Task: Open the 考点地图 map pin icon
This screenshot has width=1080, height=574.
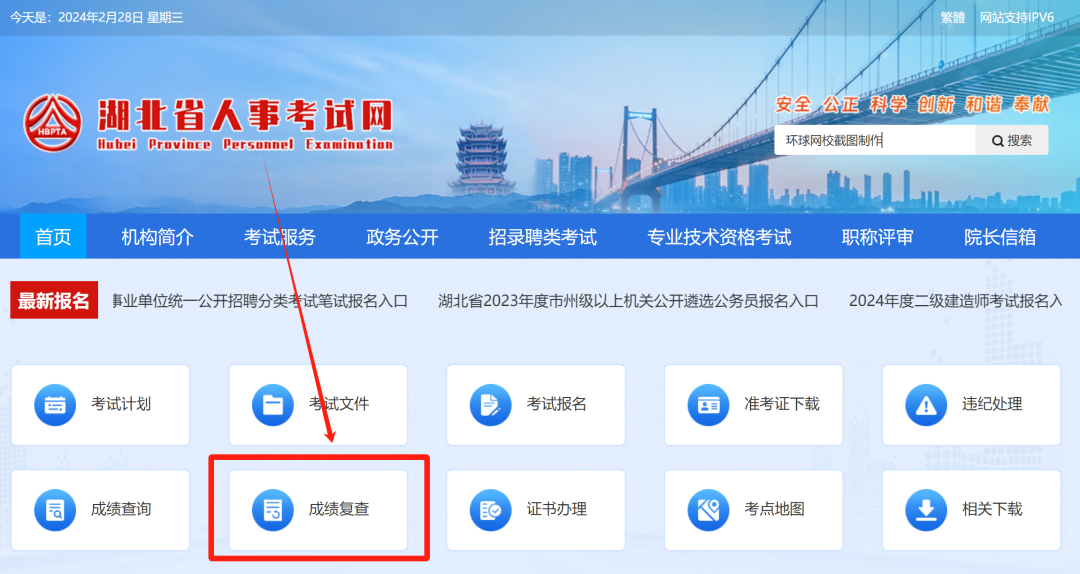Action: pos(708,510)
